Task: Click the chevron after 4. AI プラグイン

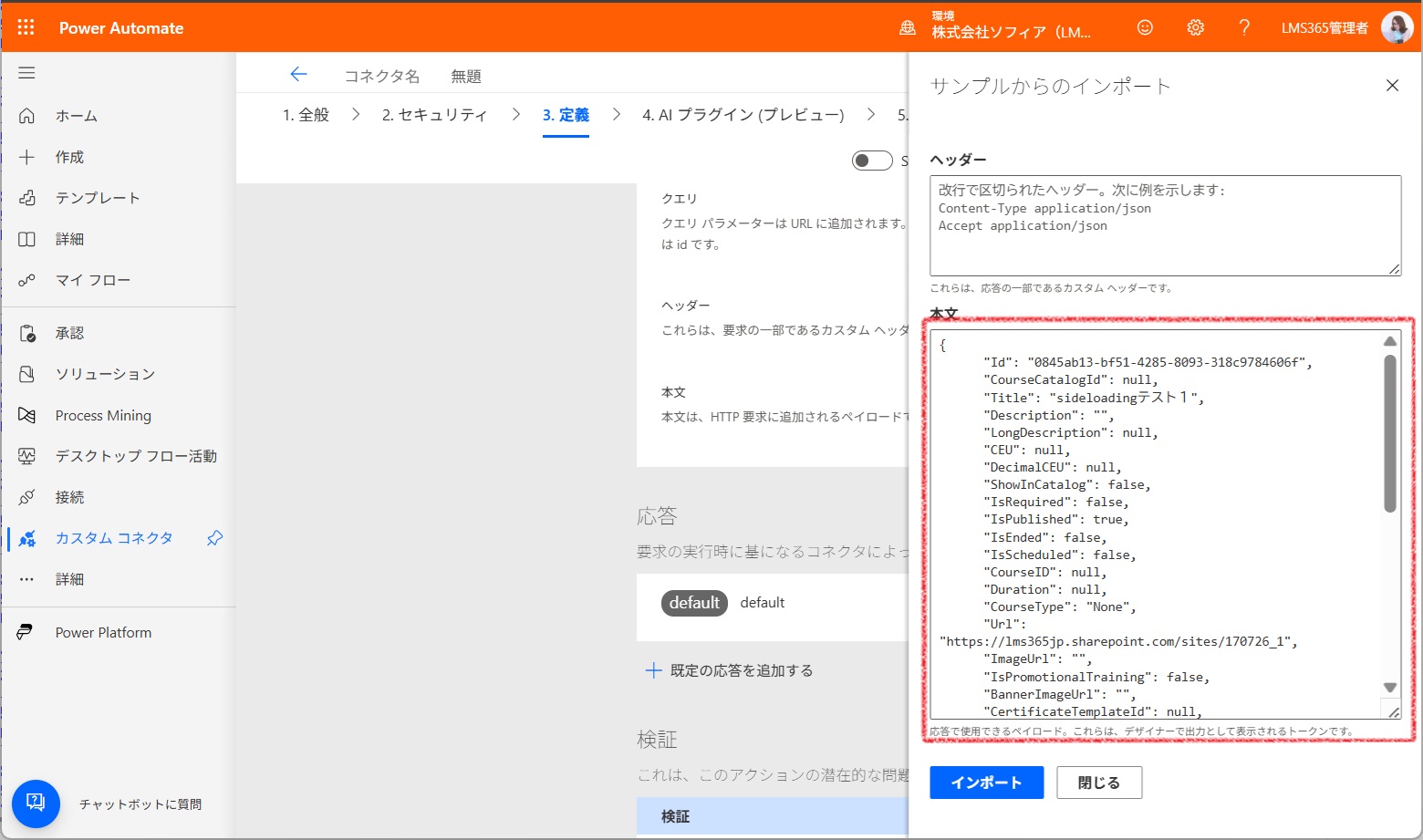Action: pos(871,115)
